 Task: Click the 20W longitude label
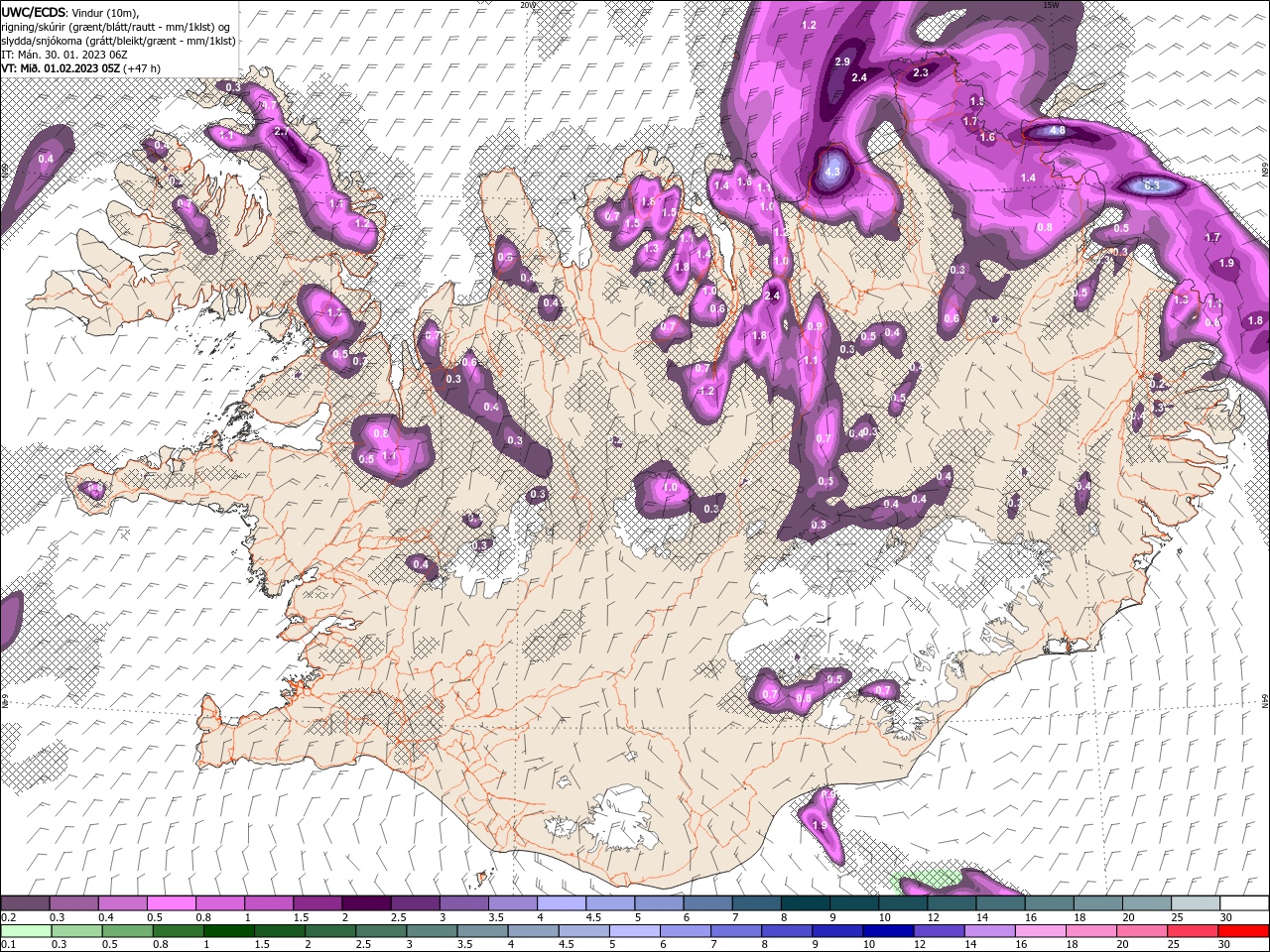pyautogui.click(x=527, y=5)
